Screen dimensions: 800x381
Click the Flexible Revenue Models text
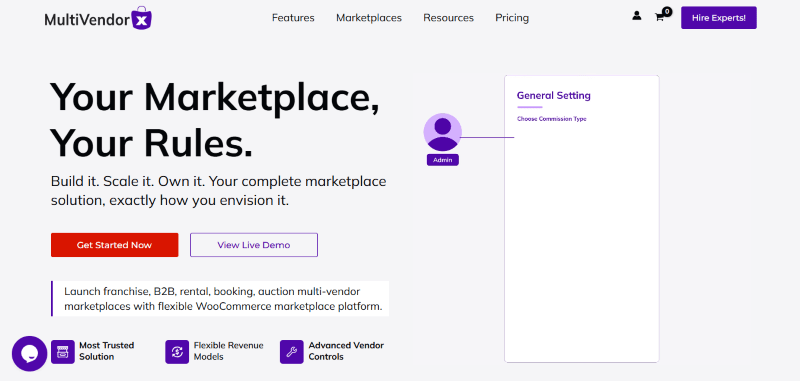click(x=228, y=351)
